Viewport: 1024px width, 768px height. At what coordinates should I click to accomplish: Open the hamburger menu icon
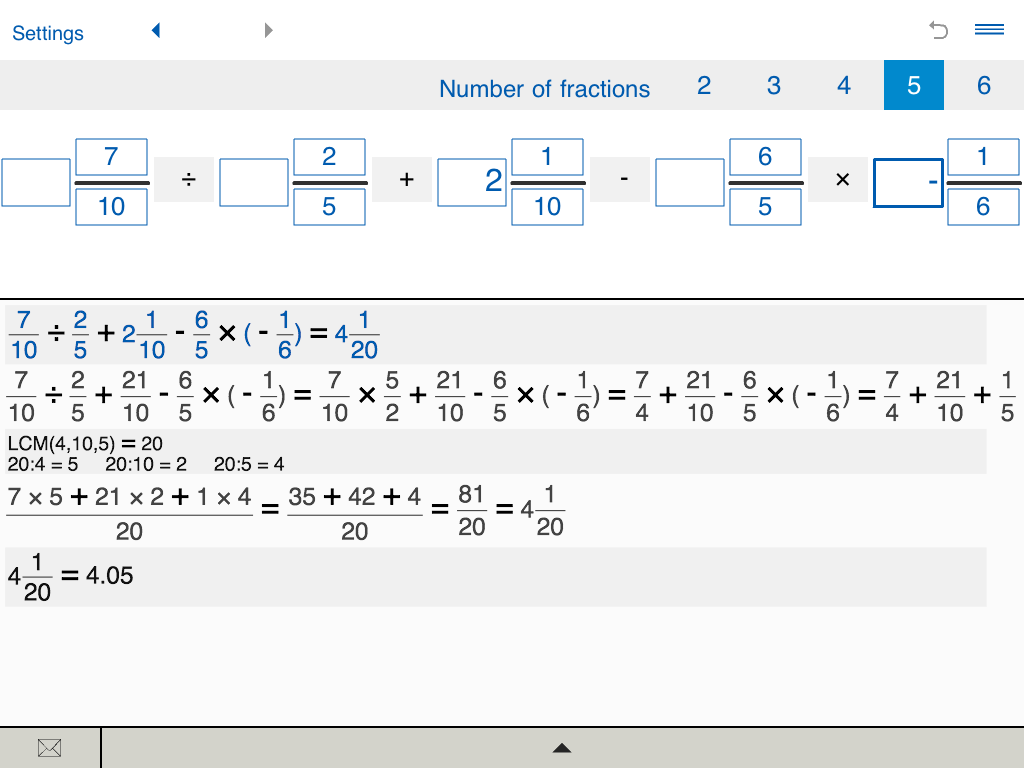click(x=989, y=29)
